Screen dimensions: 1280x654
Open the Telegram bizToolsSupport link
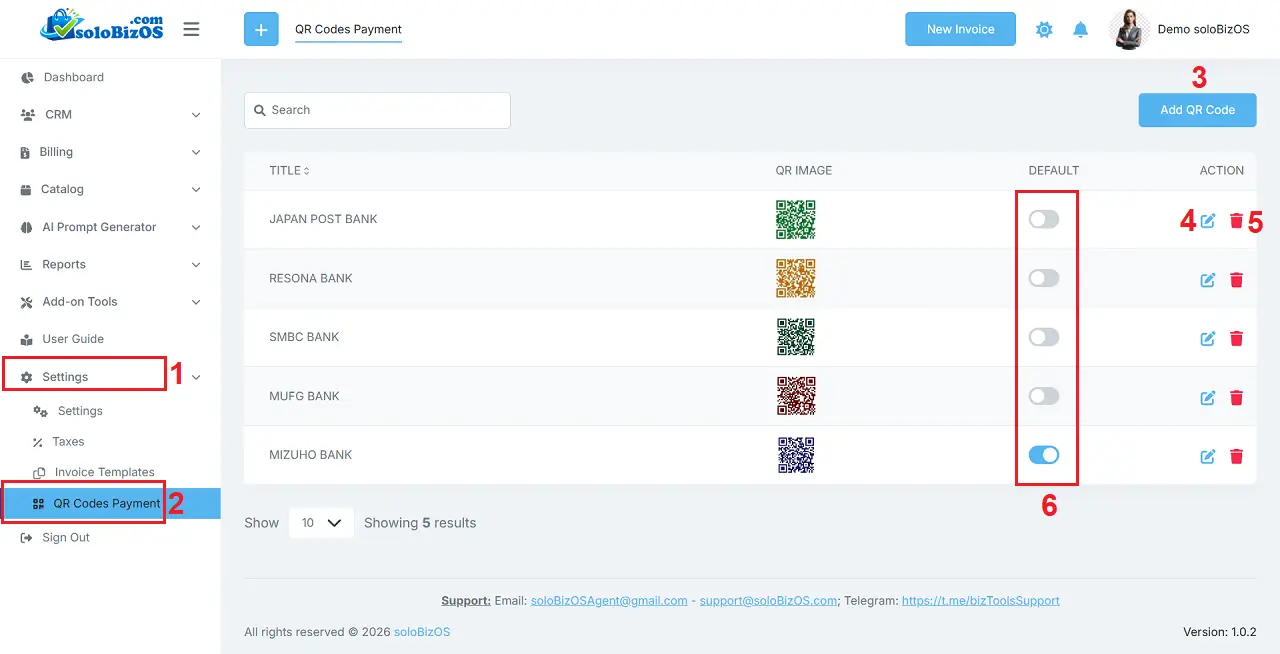[x=981, y=601]
